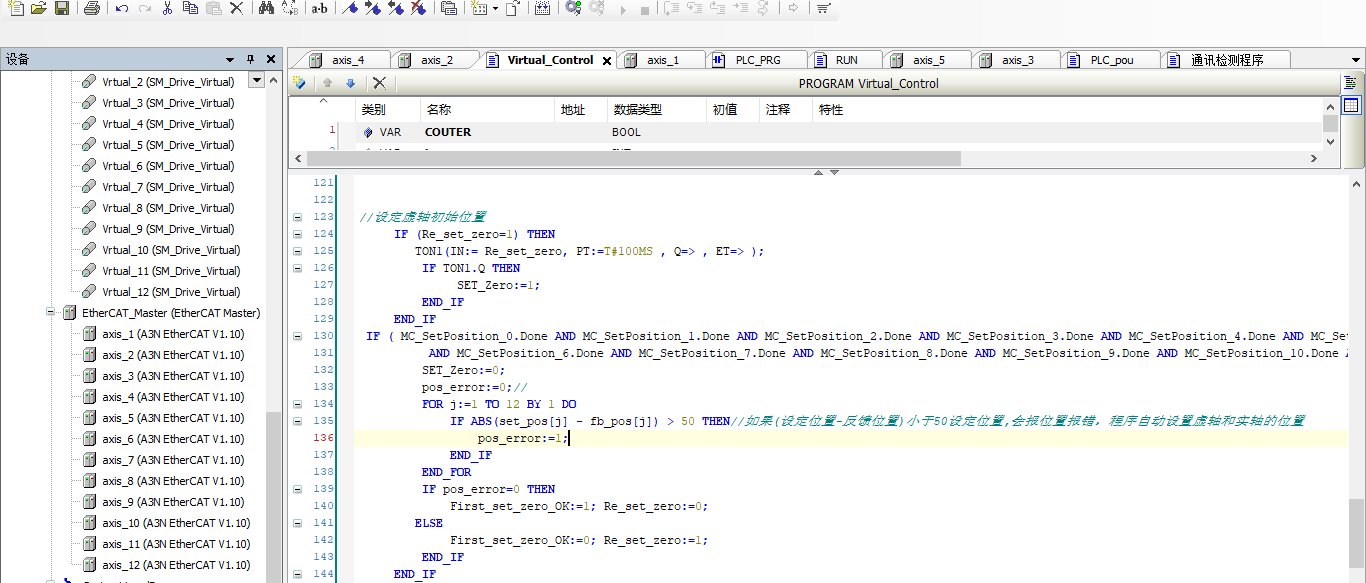Open dropdown next to Vrtual_2 node
Viewport: 1366px width, 583px height.
(257, 80)
